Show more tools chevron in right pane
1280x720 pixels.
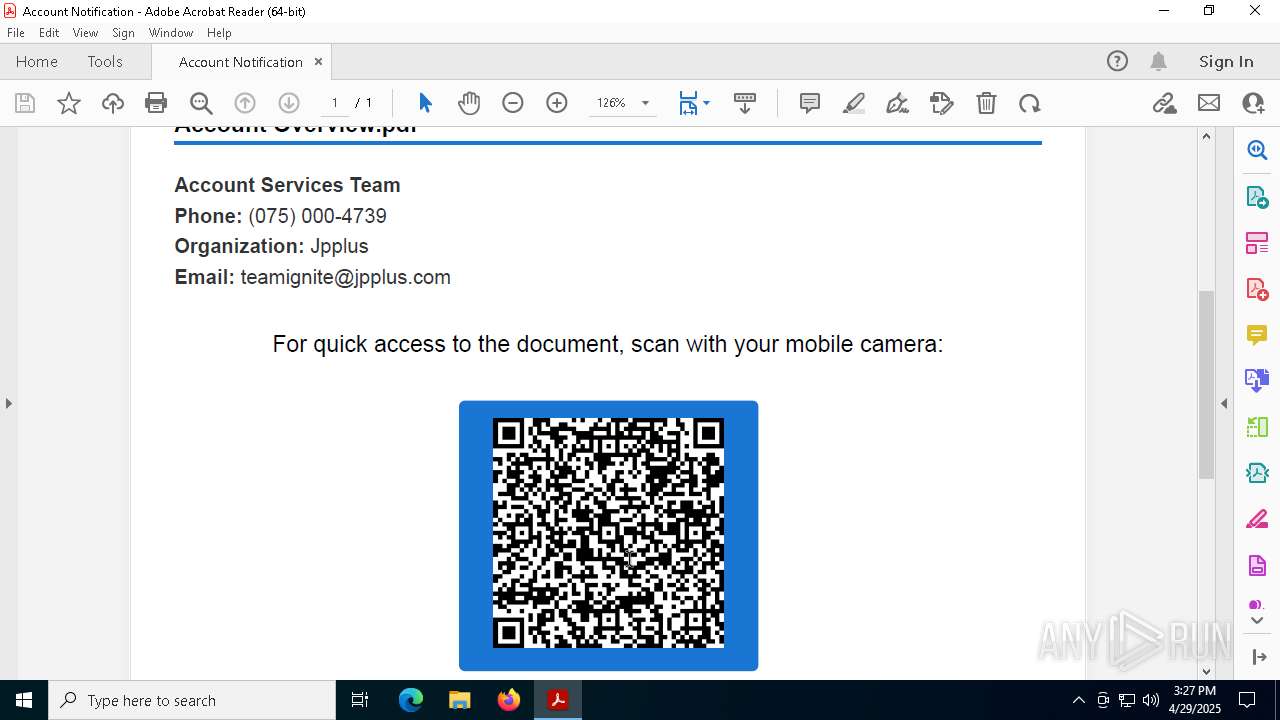pos(1257,621)
